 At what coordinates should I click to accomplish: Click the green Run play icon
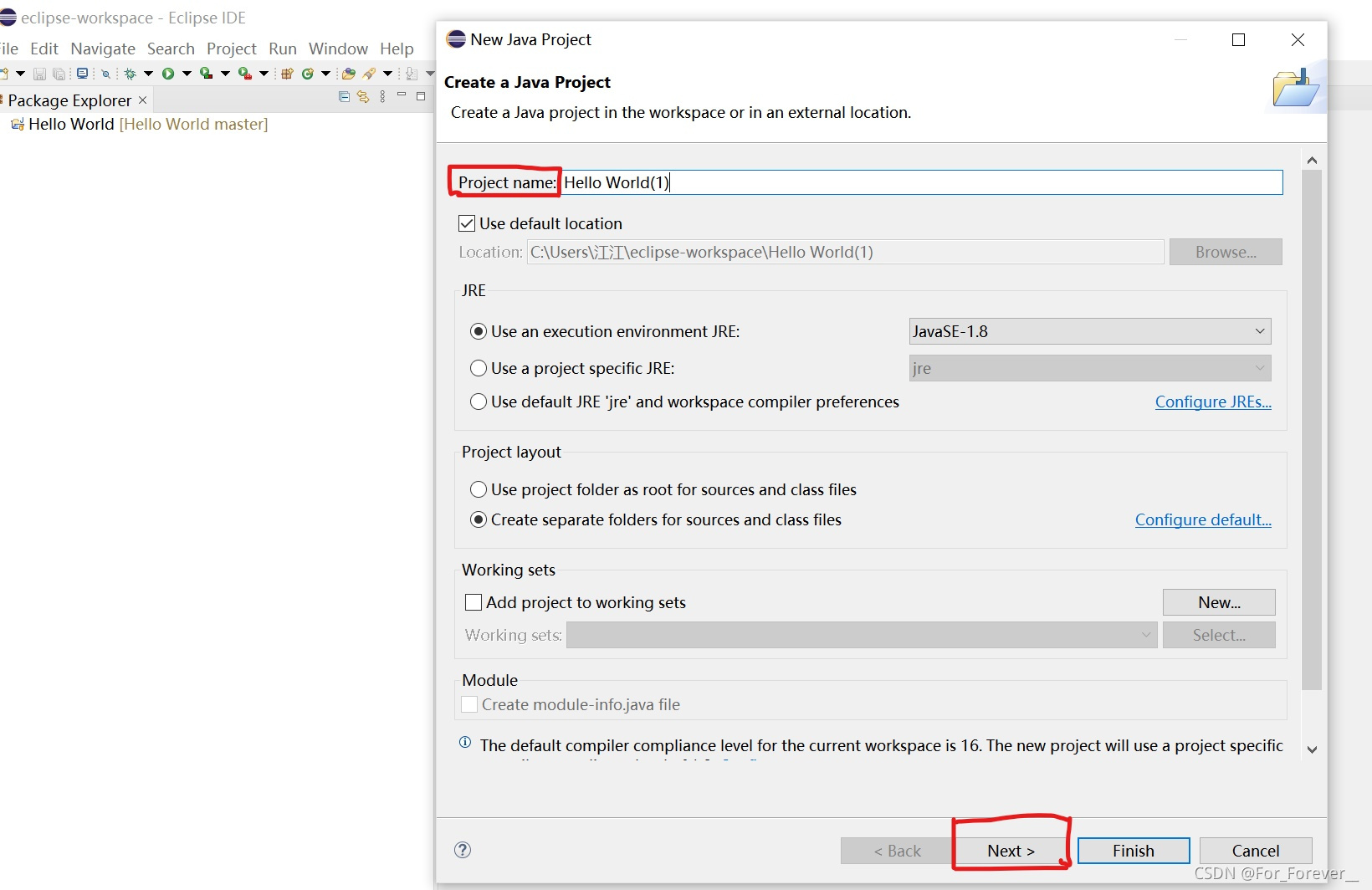point(168,74)
